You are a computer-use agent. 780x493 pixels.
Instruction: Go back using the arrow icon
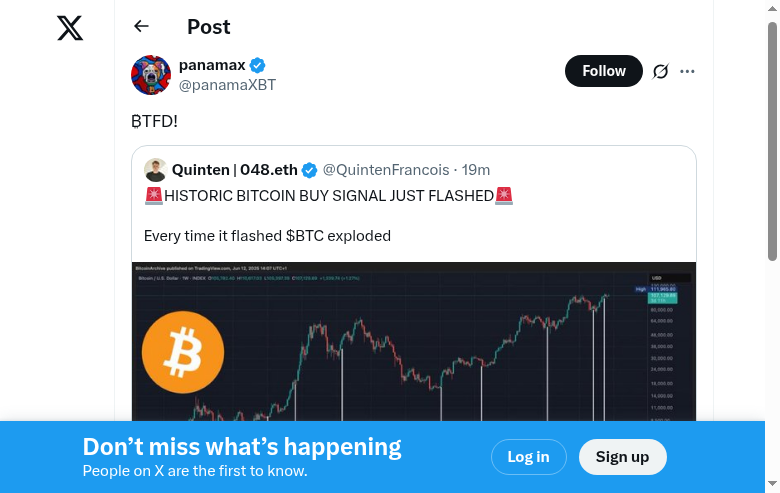pyautogui.click(x=141, y=27)
